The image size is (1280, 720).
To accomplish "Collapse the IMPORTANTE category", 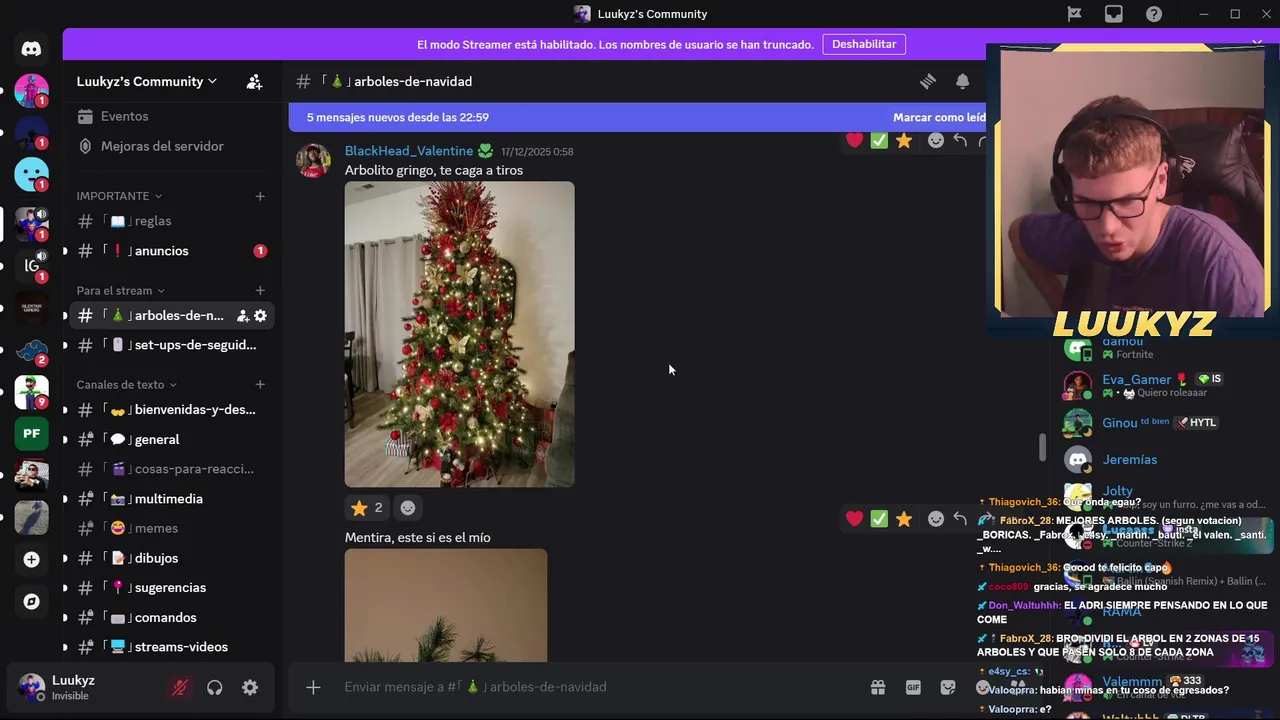I will tap(119, 196).
